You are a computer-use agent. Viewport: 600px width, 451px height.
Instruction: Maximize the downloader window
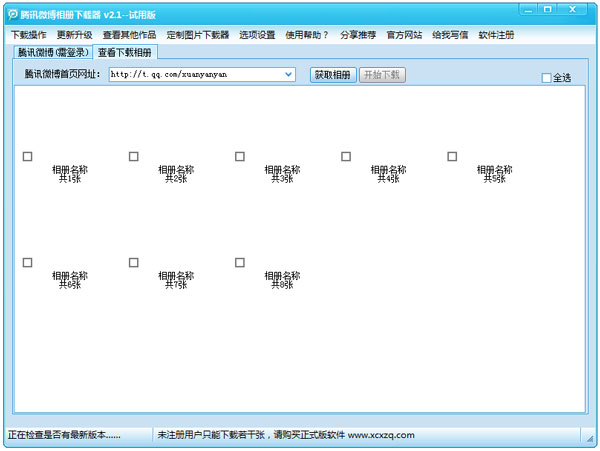tap(548, 10)
